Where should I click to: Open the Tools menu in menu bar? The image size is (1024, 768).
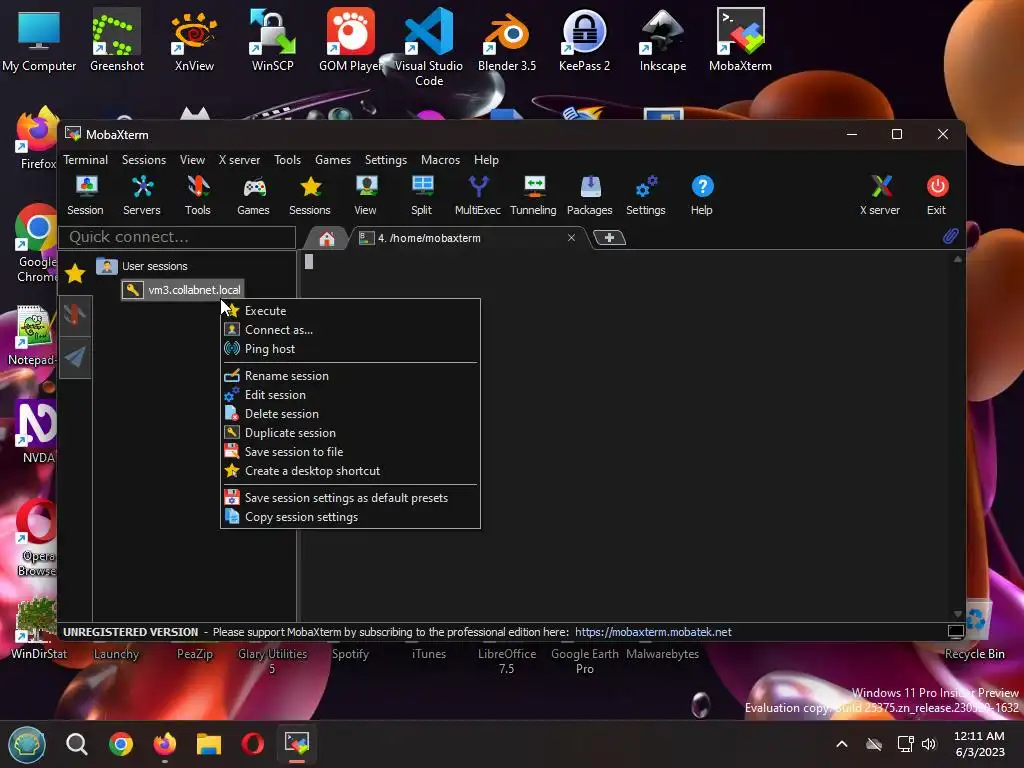tap(287, 160)
